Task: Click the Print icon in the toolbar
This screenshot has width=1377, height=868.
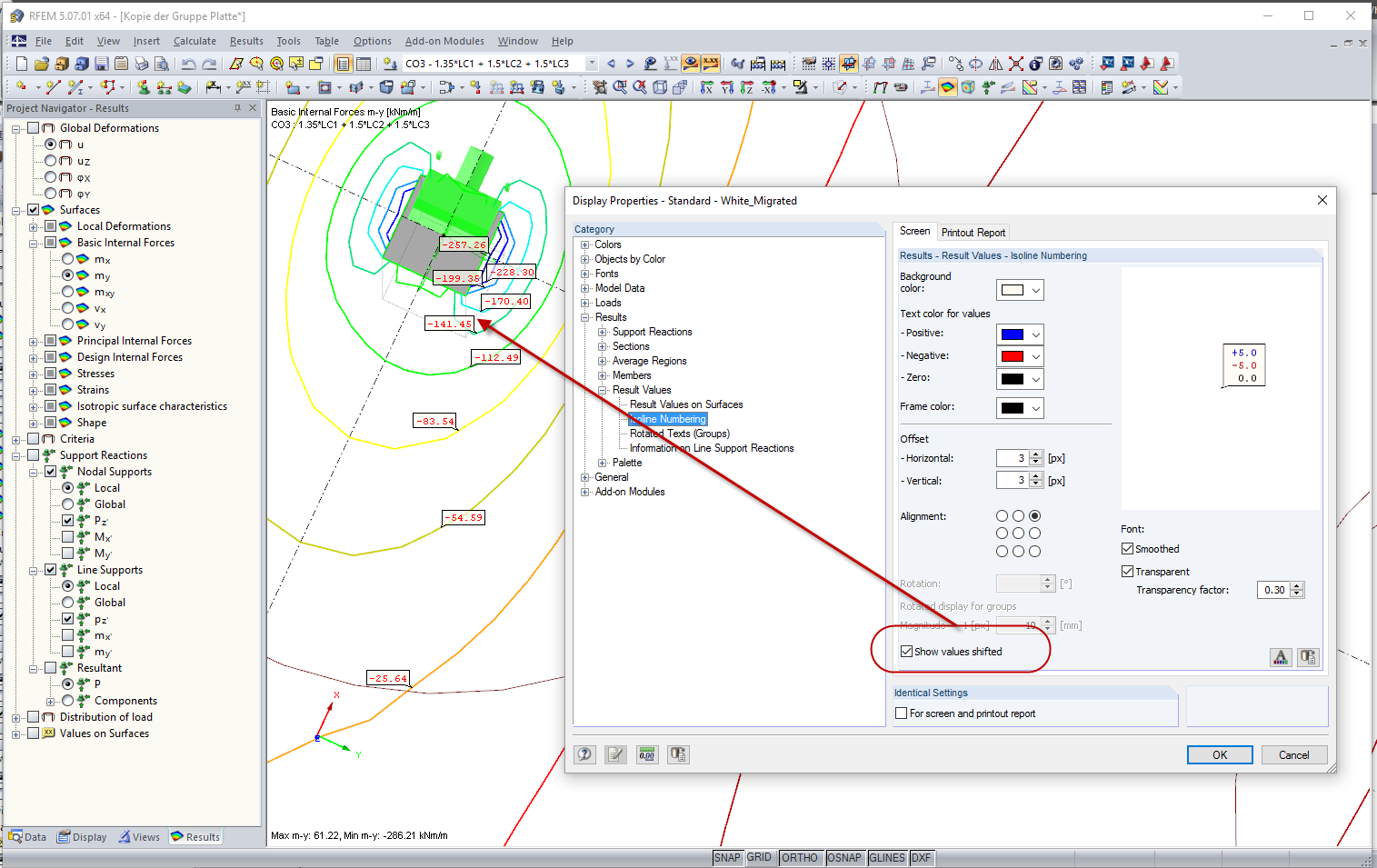Action: click(141, 64)
